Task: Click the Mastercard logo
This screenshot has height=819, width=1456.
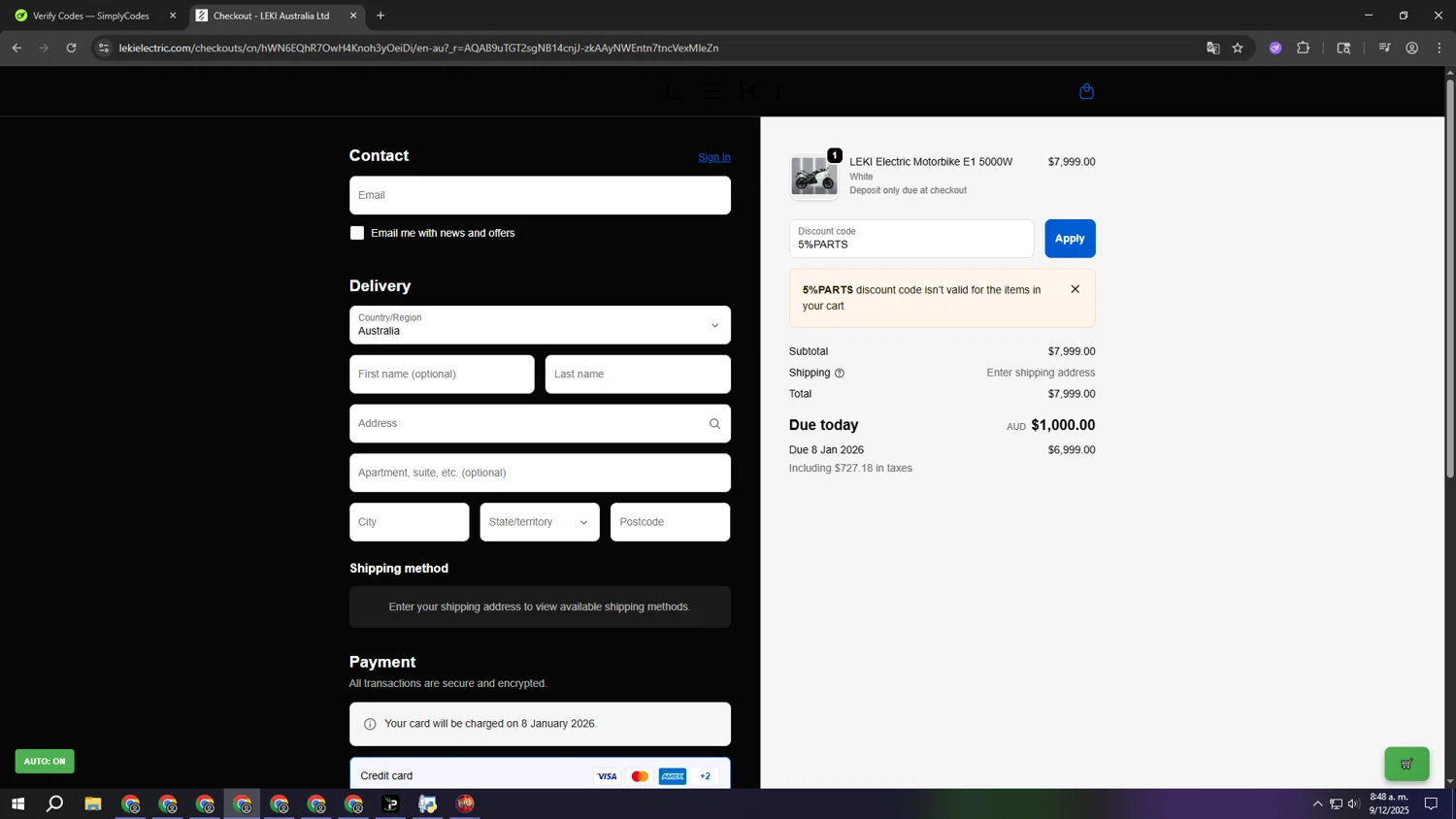Action: [x=640, y=776]
